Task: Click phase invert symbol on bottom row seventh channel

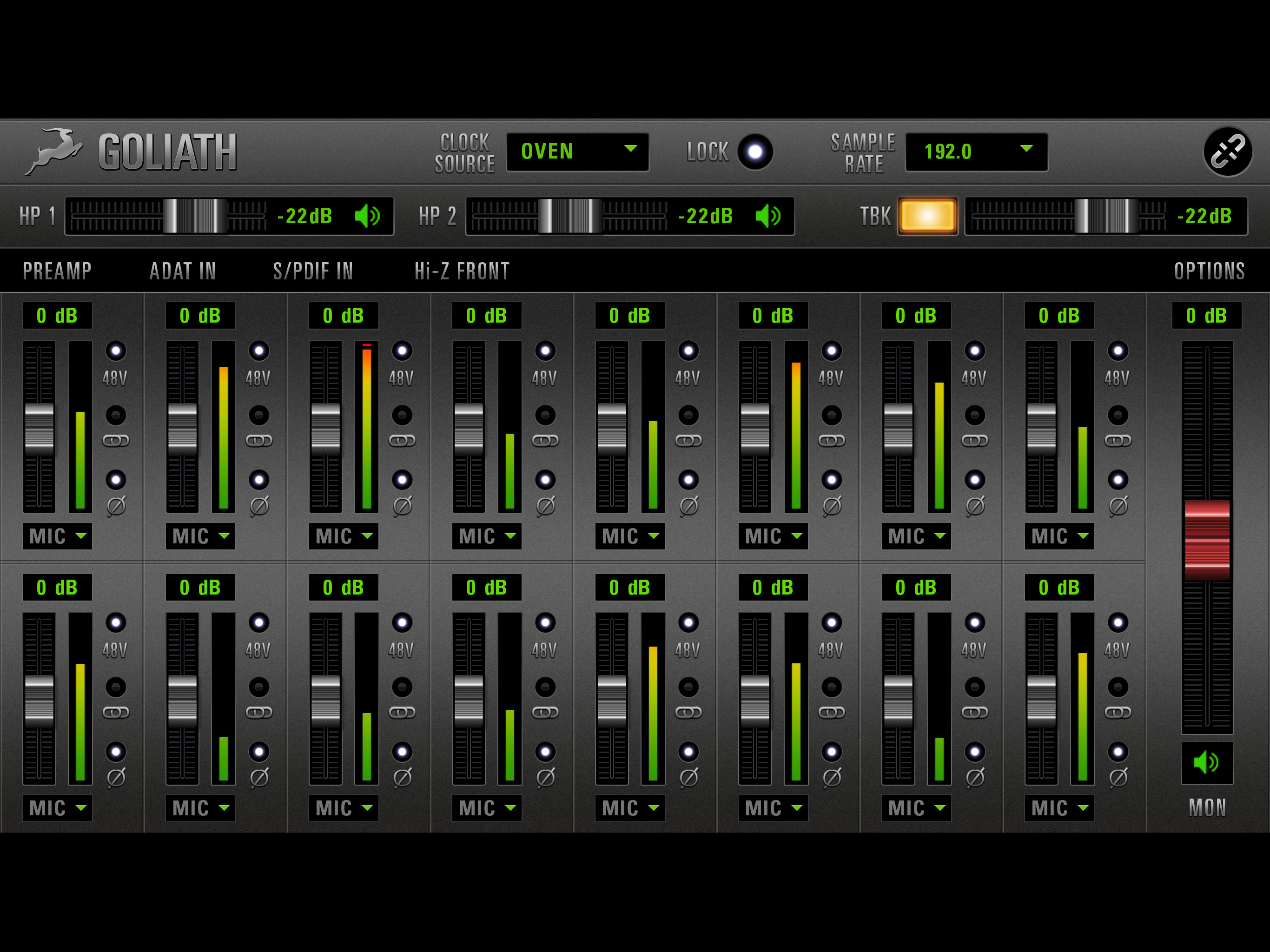Action: click(975, 777)
